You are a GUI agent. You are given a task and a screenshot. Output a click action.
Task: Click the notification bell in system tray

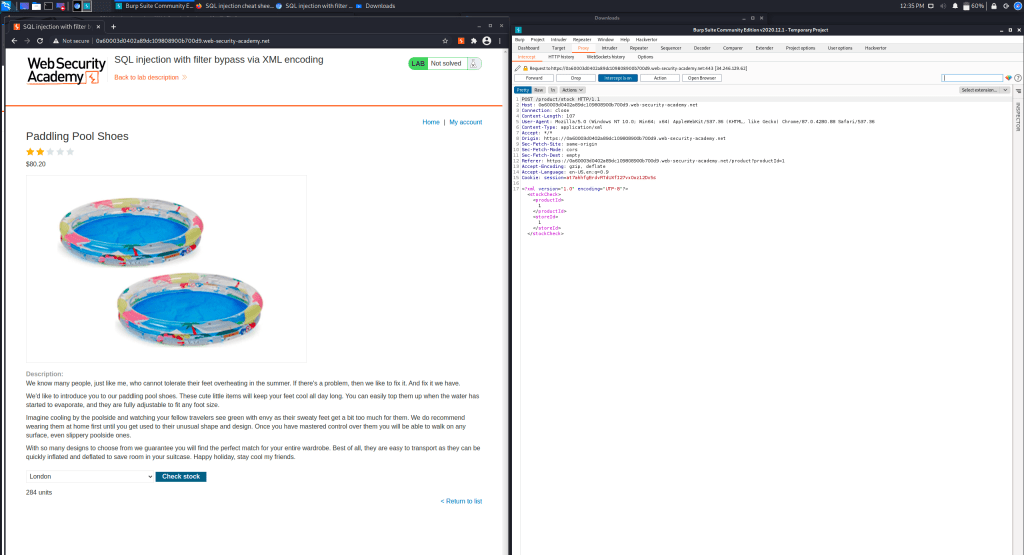(x=954, y=6)
